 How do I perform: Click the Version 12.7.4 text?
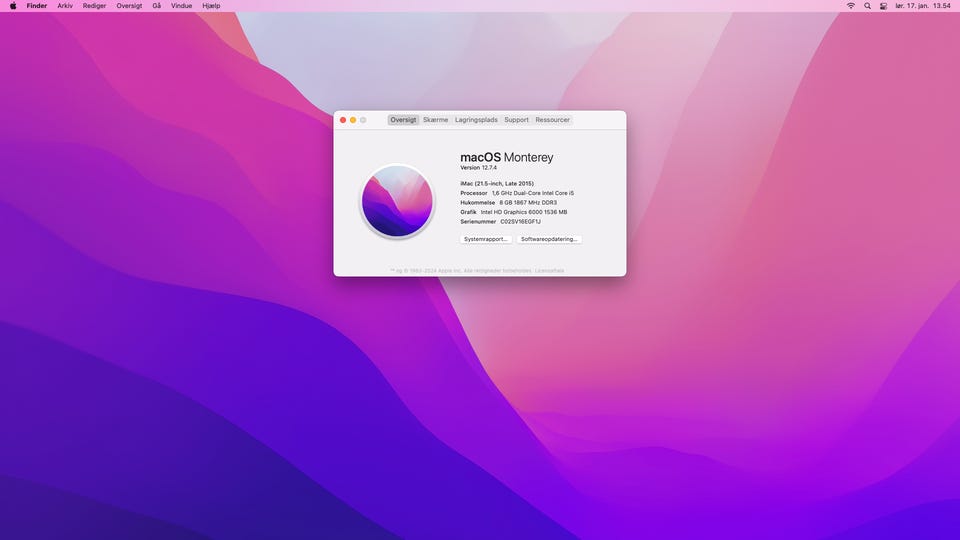coord(479,168)
